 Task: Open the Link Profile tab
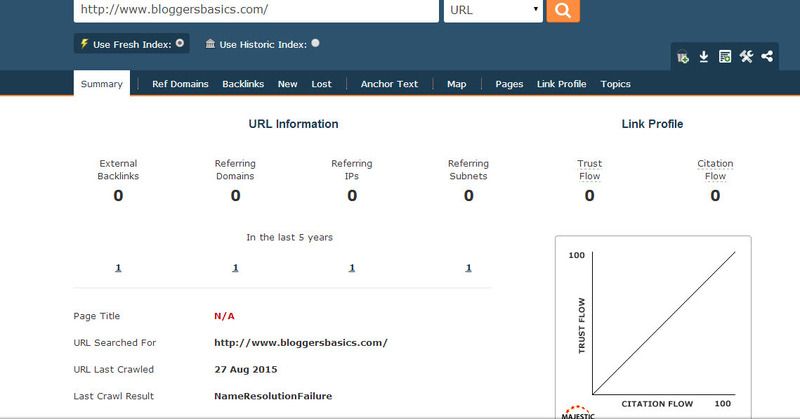pyautogui.click(x=561, y=84)
